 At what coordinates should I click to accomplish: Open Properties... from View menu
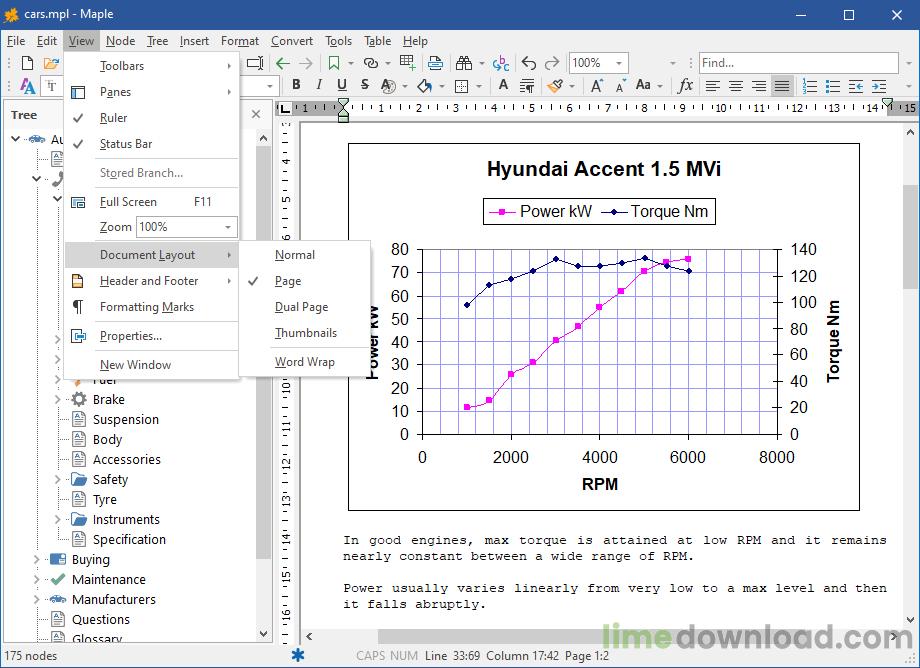pos(151,336)
